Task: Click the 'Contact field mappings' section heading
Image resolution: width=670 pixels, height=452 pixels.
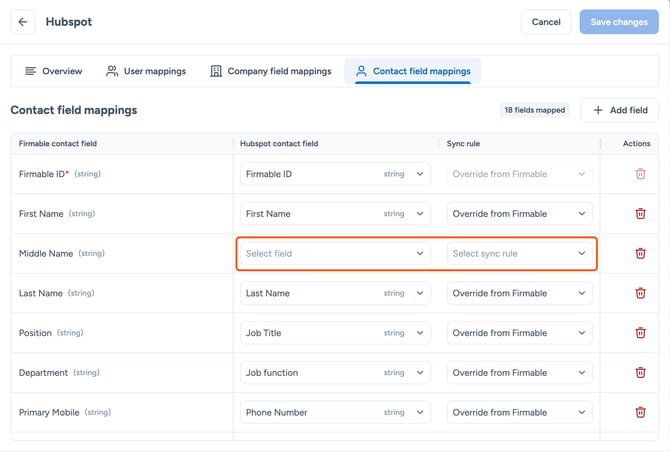Action: [x=74, y=110]
